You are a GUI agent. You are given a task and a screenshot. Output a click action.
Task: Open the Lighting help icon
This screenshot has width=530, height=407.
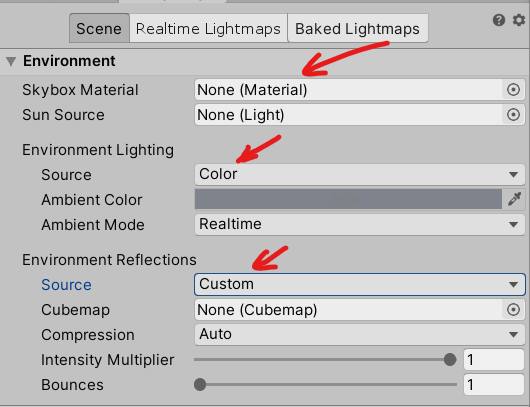coord(499,21)
